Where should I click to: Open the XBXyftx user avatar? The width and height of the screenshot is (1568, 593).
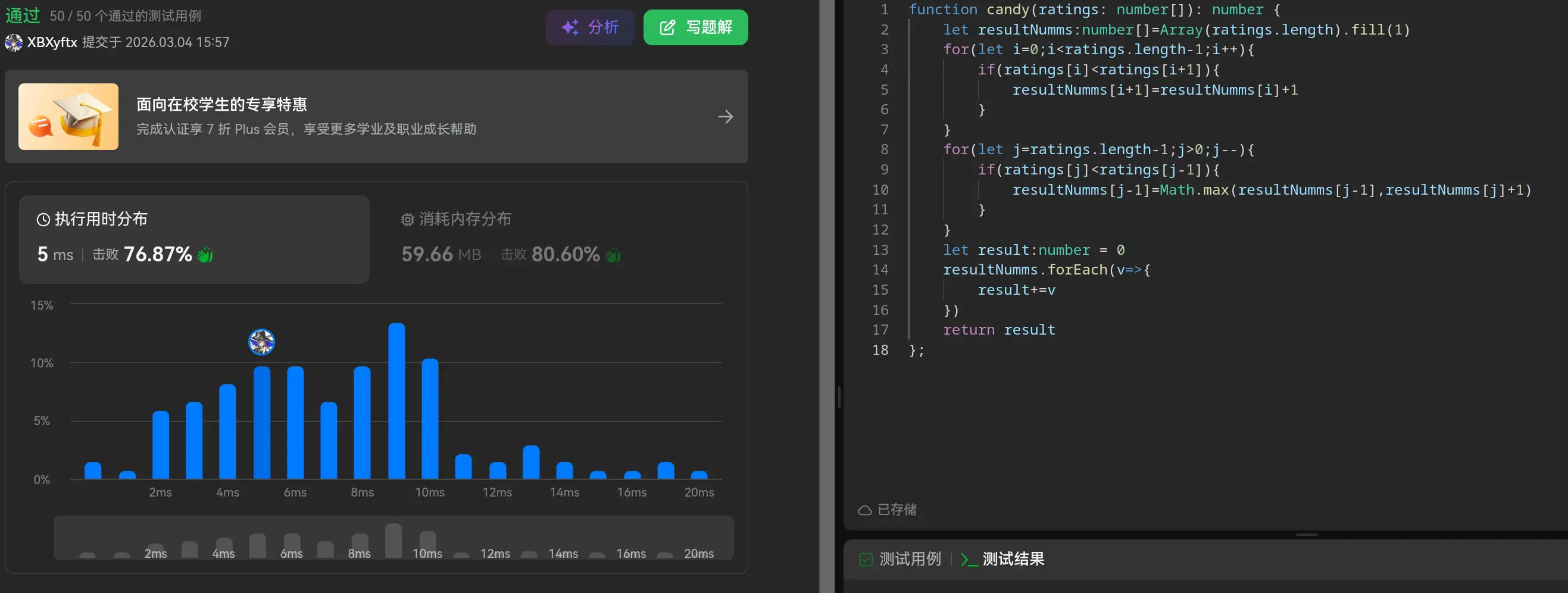[13, 43]
